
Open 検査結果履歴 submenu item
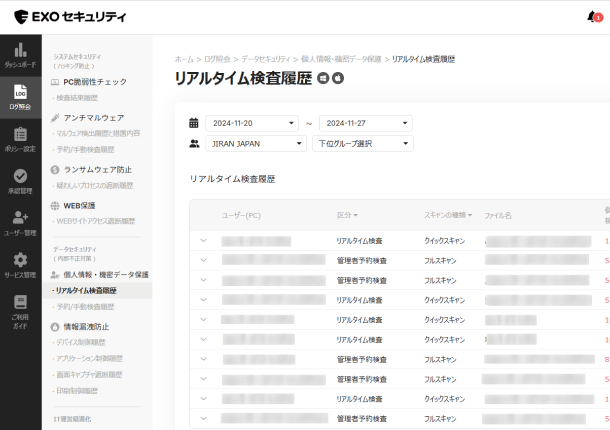click(77, 98)
